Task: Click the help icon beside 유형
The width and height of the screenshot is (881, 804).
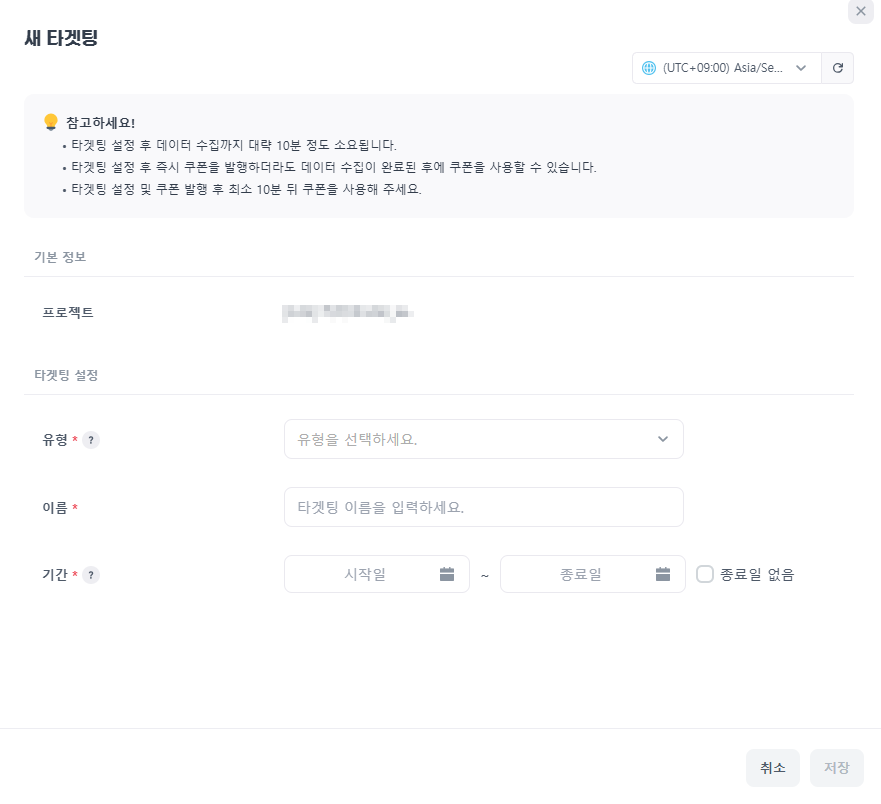Action: (91, 440)
